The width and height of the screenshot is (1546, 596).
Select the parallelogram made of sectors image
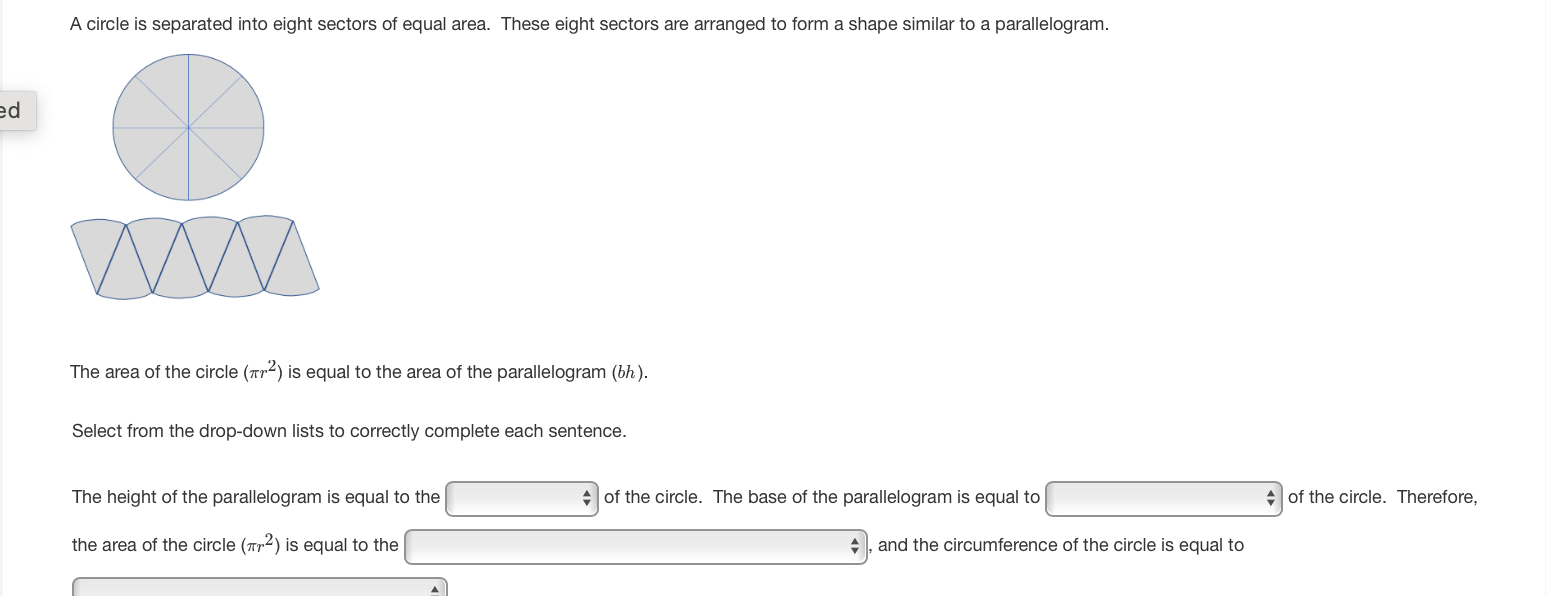tap(194, 256)
